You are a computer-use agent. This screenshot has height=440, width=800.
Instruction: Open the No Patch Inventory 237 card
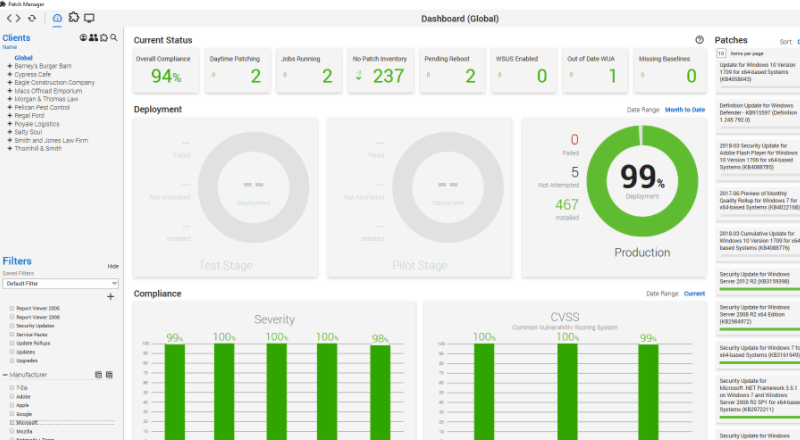point(381,70)
